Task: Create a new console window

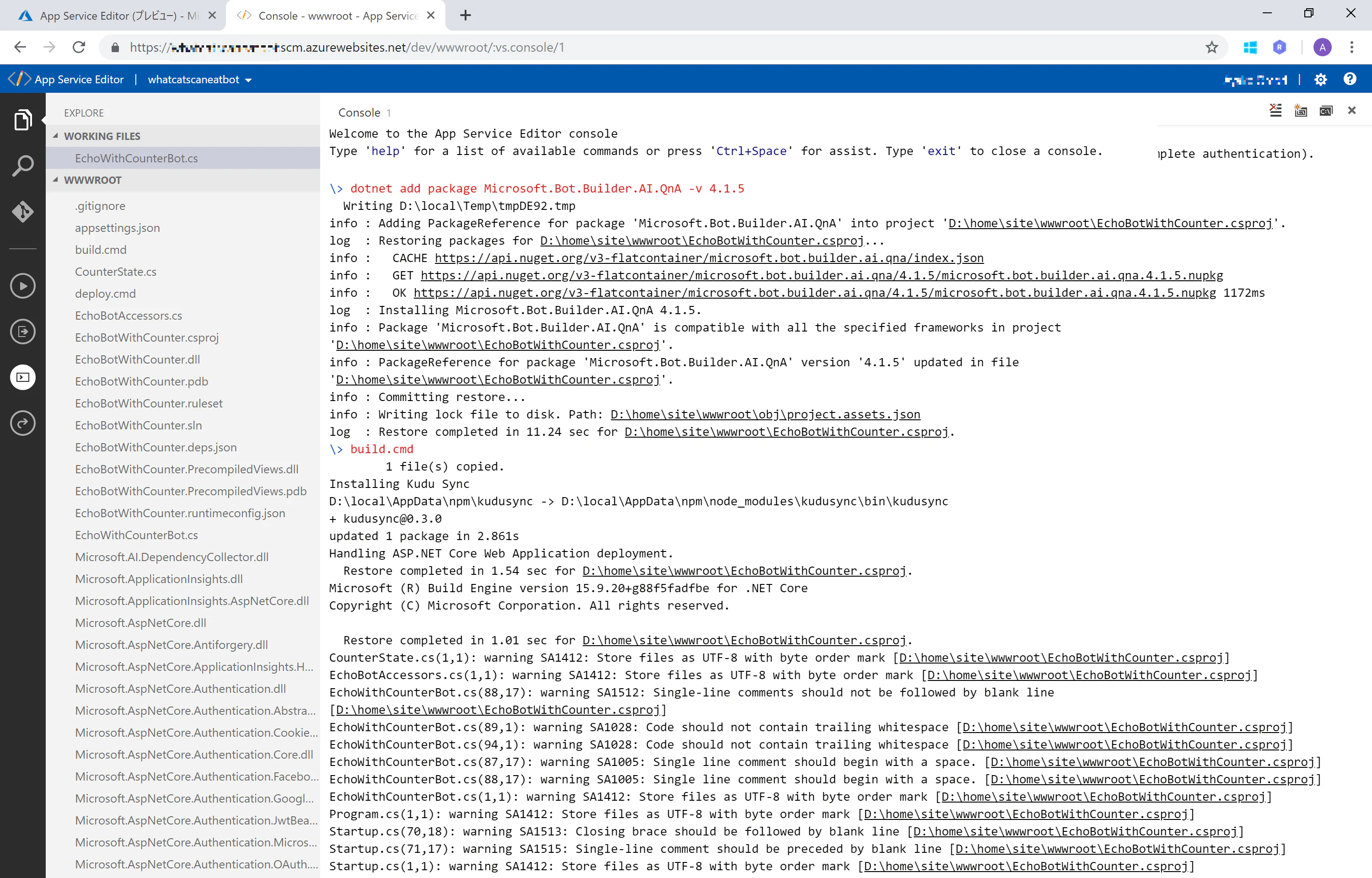Action: pyautogui.click(x=1301, y=111)
